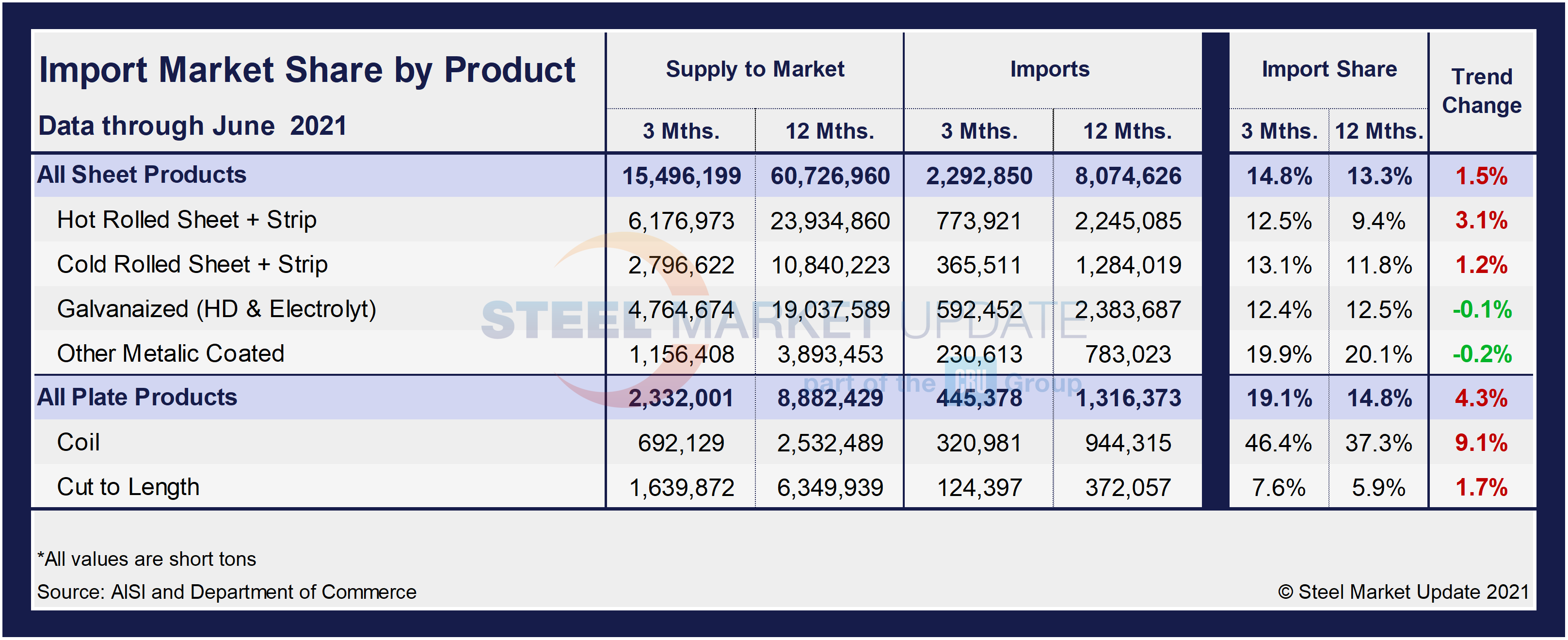The width and height of the screenshot is (1568, 640).
Task: Expand the Import Share column group header
Action: pos(1330,69)
